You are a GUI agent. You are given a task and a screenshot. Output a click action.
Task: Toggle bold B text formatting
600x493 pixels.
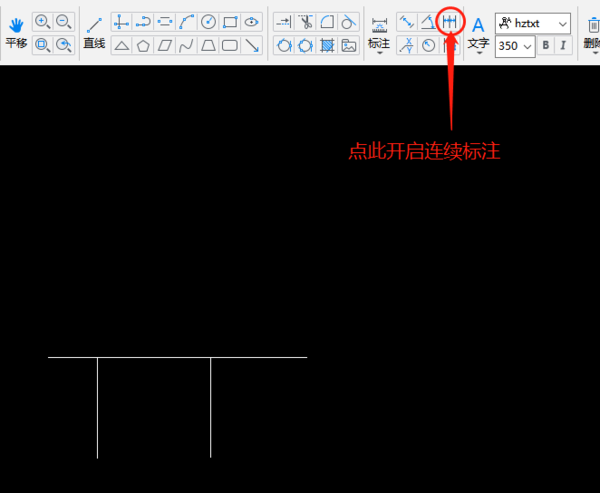pos(546,45)
